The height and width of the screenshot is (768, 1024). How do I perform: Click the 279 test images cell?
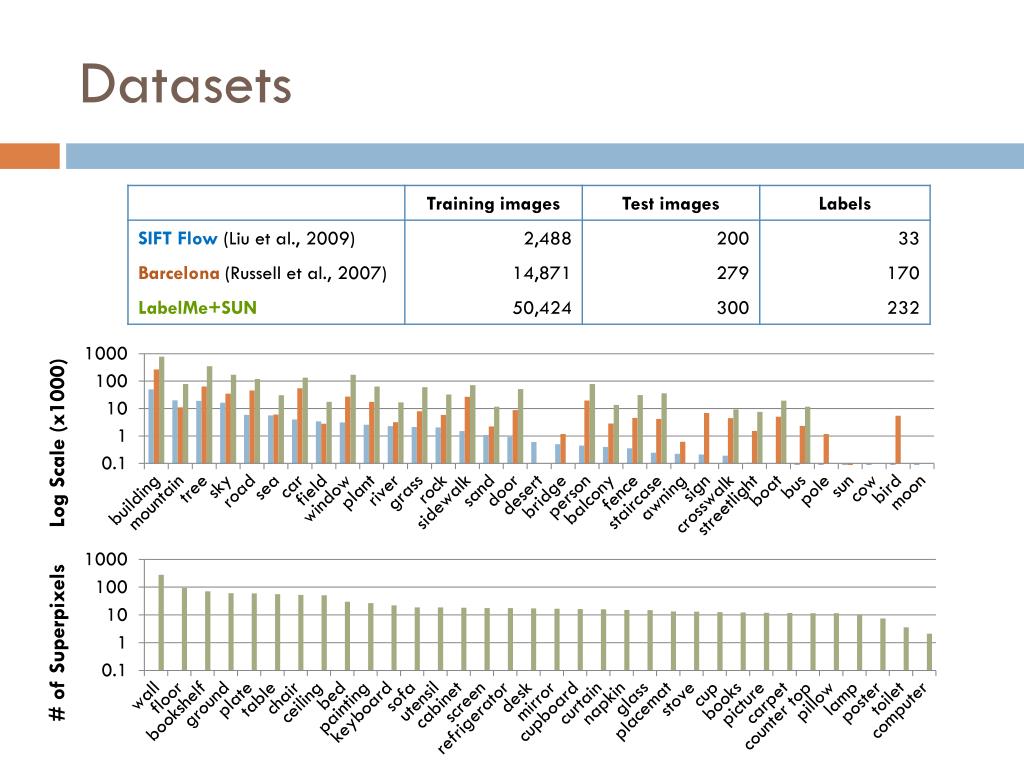[733, 273]
